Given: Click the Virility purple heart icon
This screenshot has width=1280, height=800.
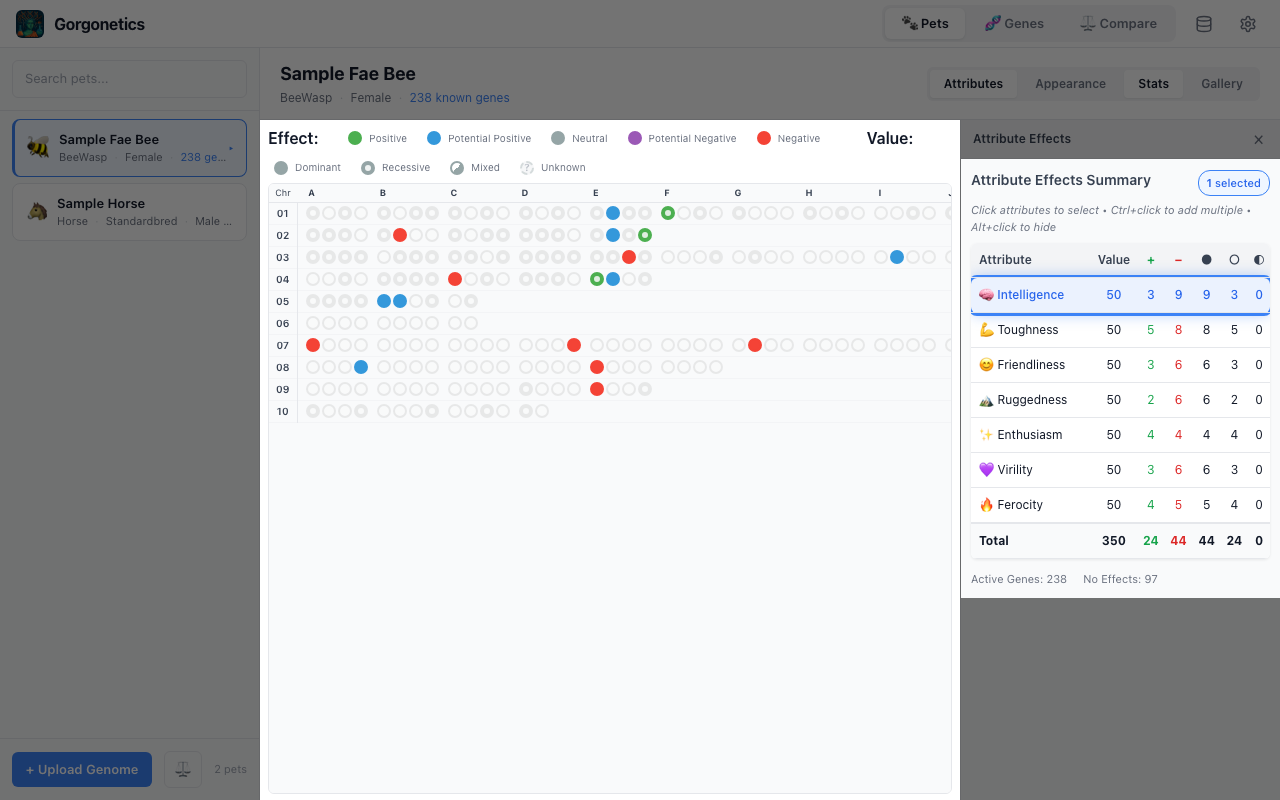Looking at the screenshot, I should 986,469.
